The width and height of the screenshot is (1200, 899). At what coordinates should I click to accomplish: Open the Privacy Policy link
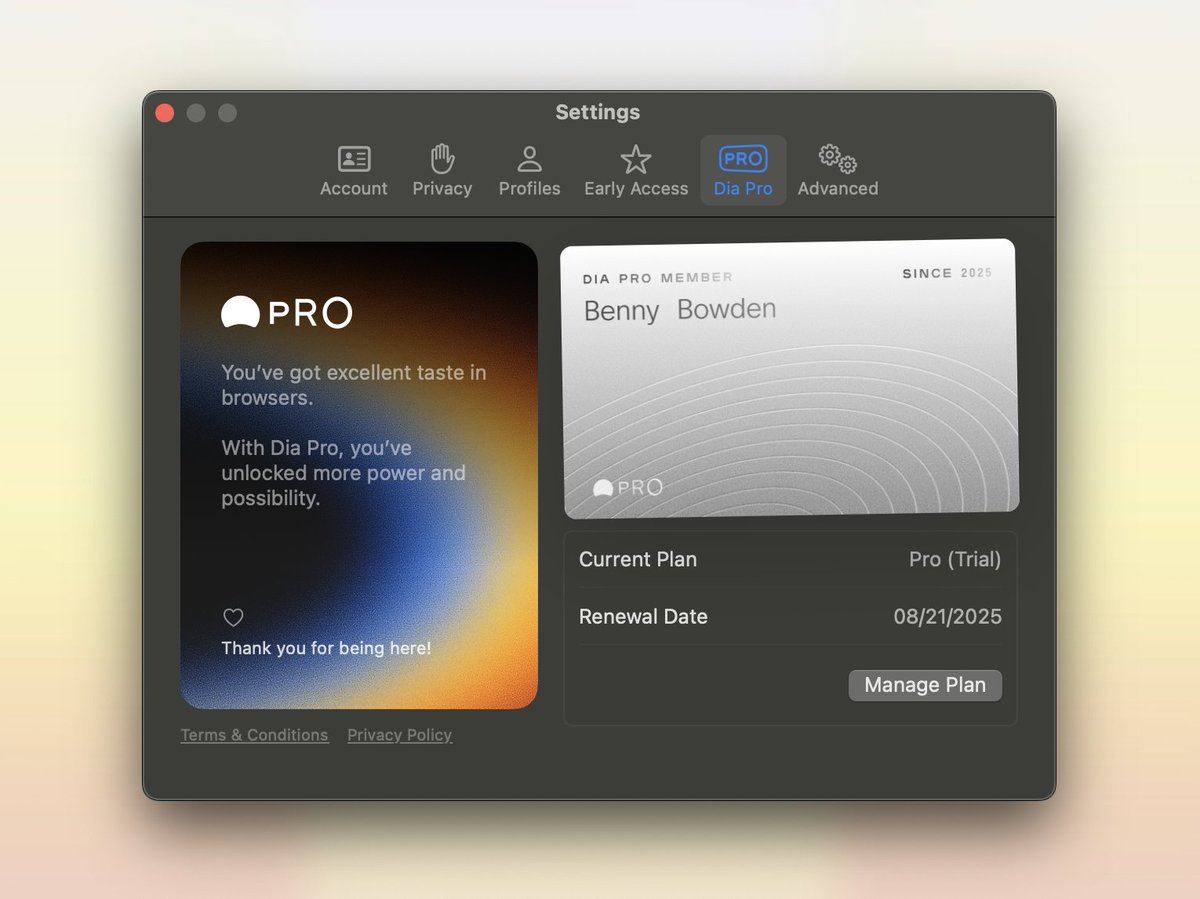(x=399, y=735)
